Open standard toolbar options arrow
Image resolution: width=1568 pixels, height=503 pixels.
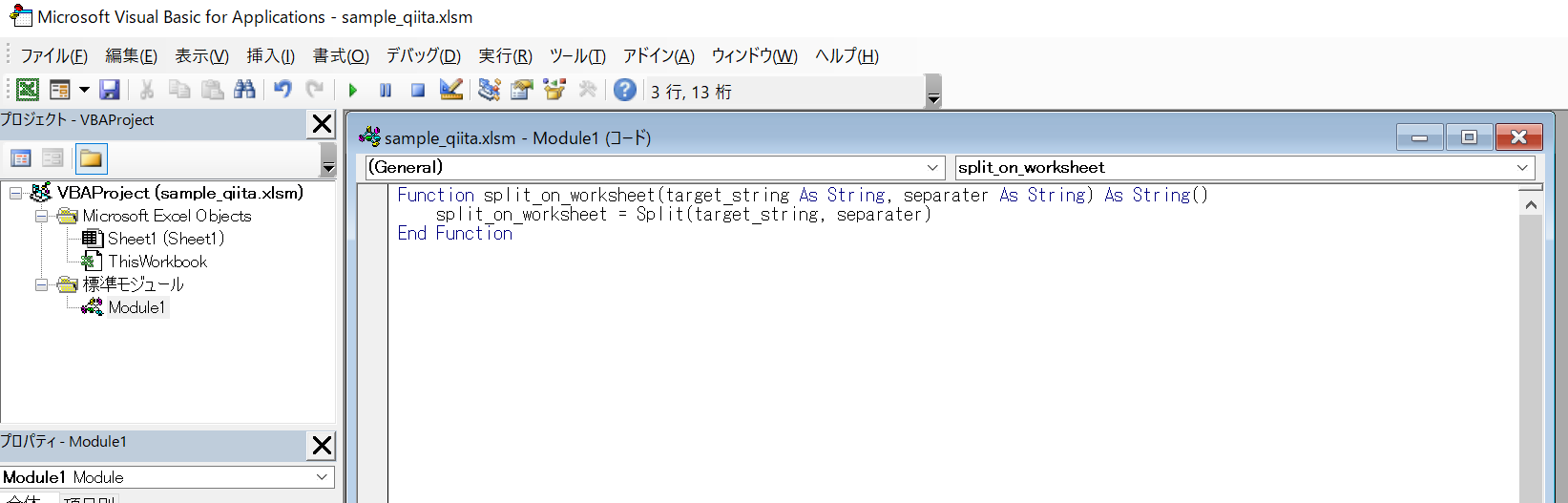[x=933, y=92]
